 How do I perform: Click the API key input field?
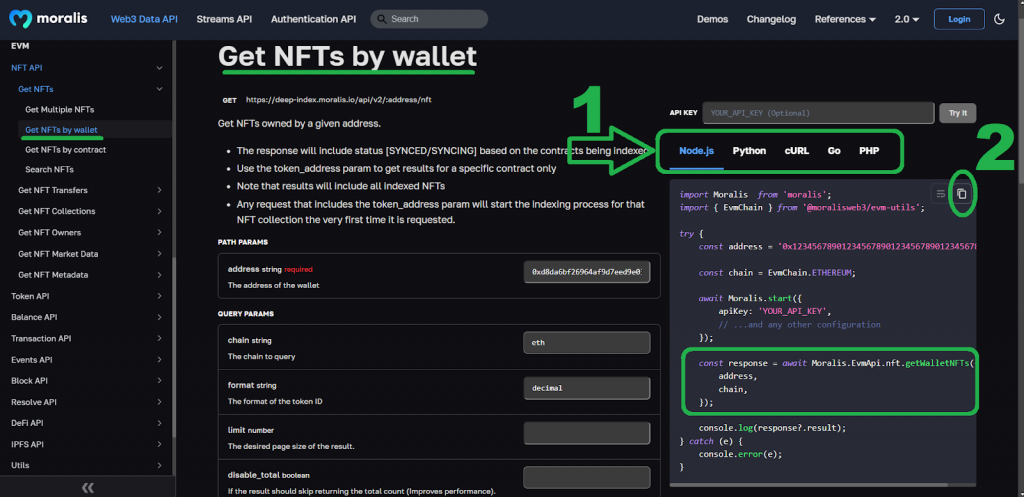(818, 113)
